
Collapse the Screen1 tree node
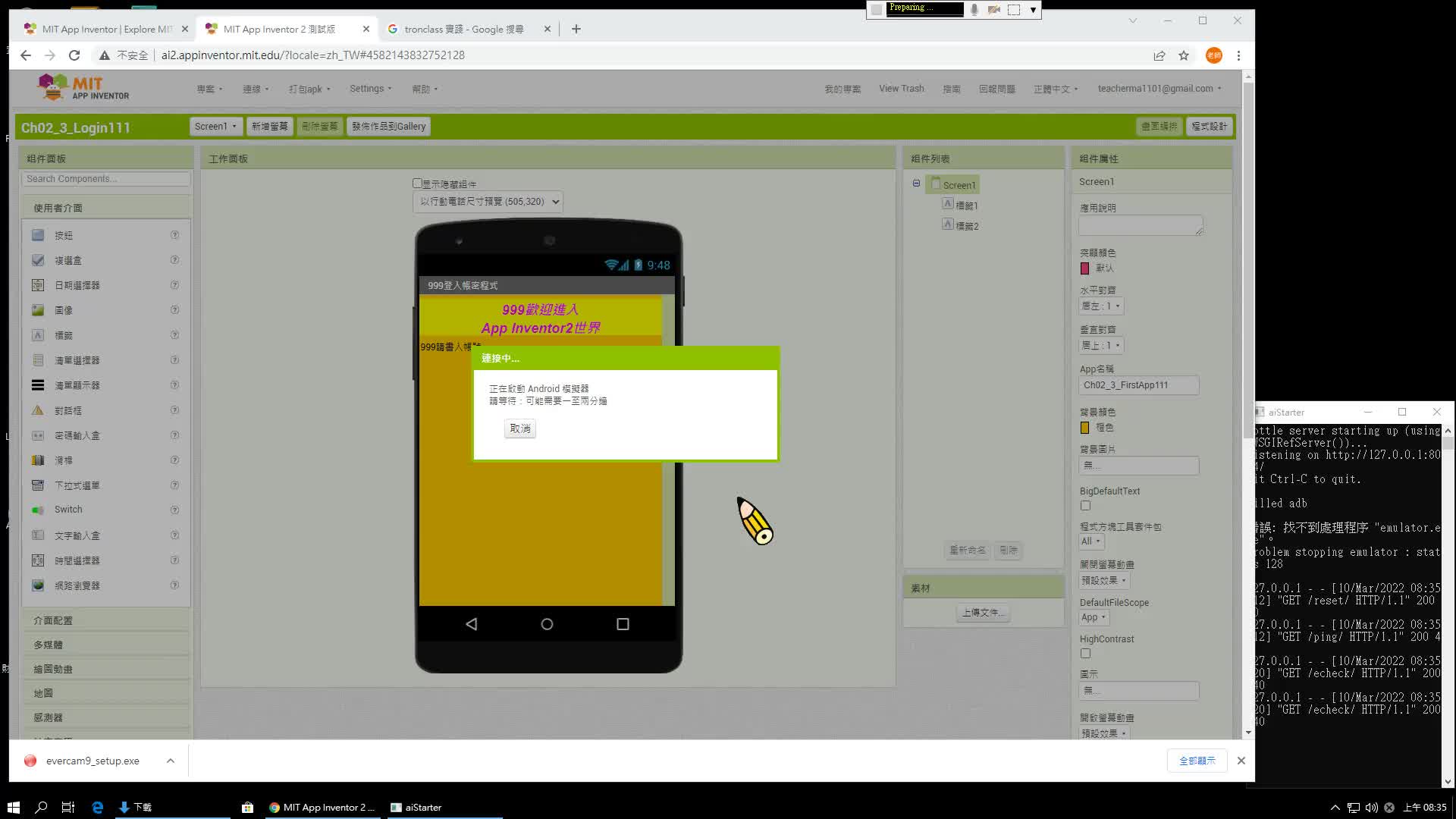click(916, 184)
